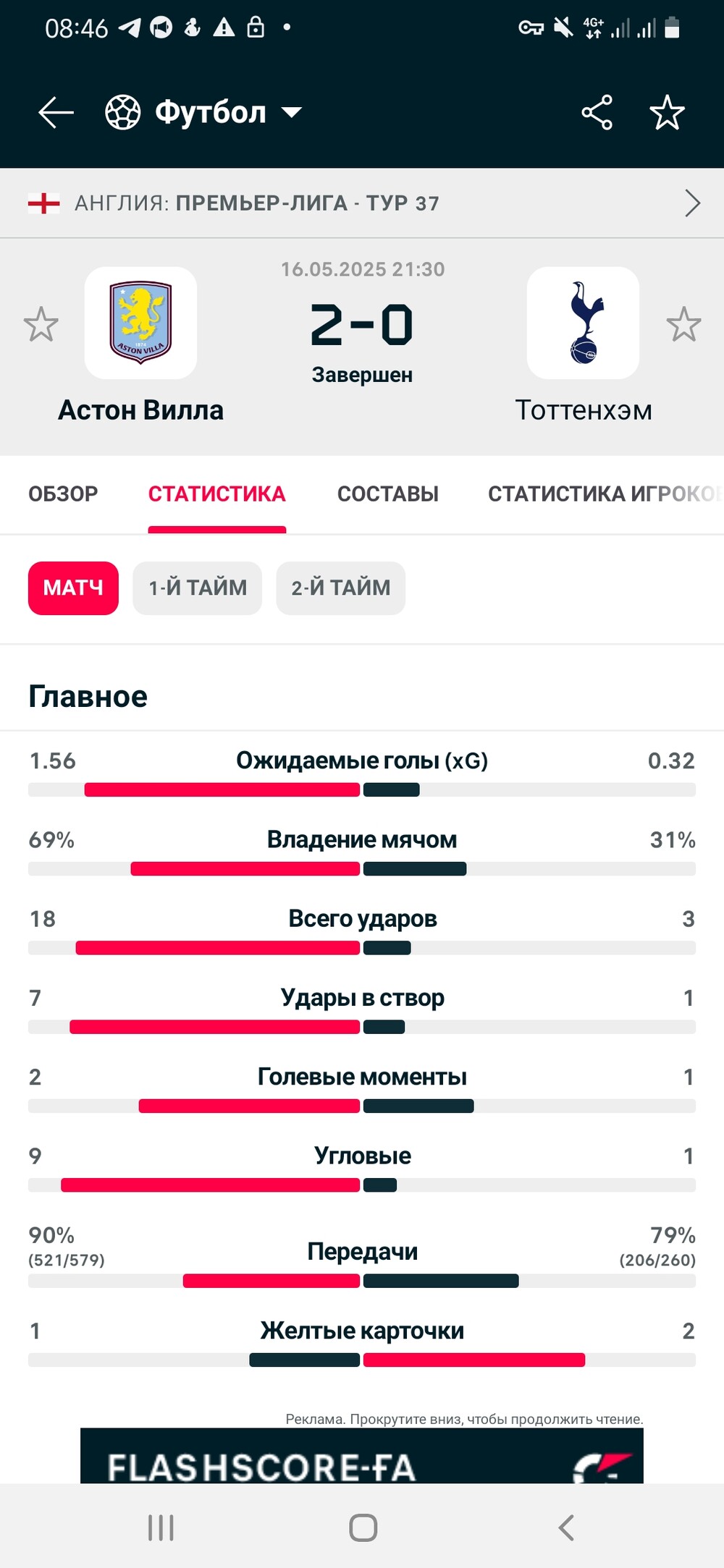This screenshot has height=1568, width=724.
Task: Open the share icon
Action: pyautogui.click(x=597, y=113)
